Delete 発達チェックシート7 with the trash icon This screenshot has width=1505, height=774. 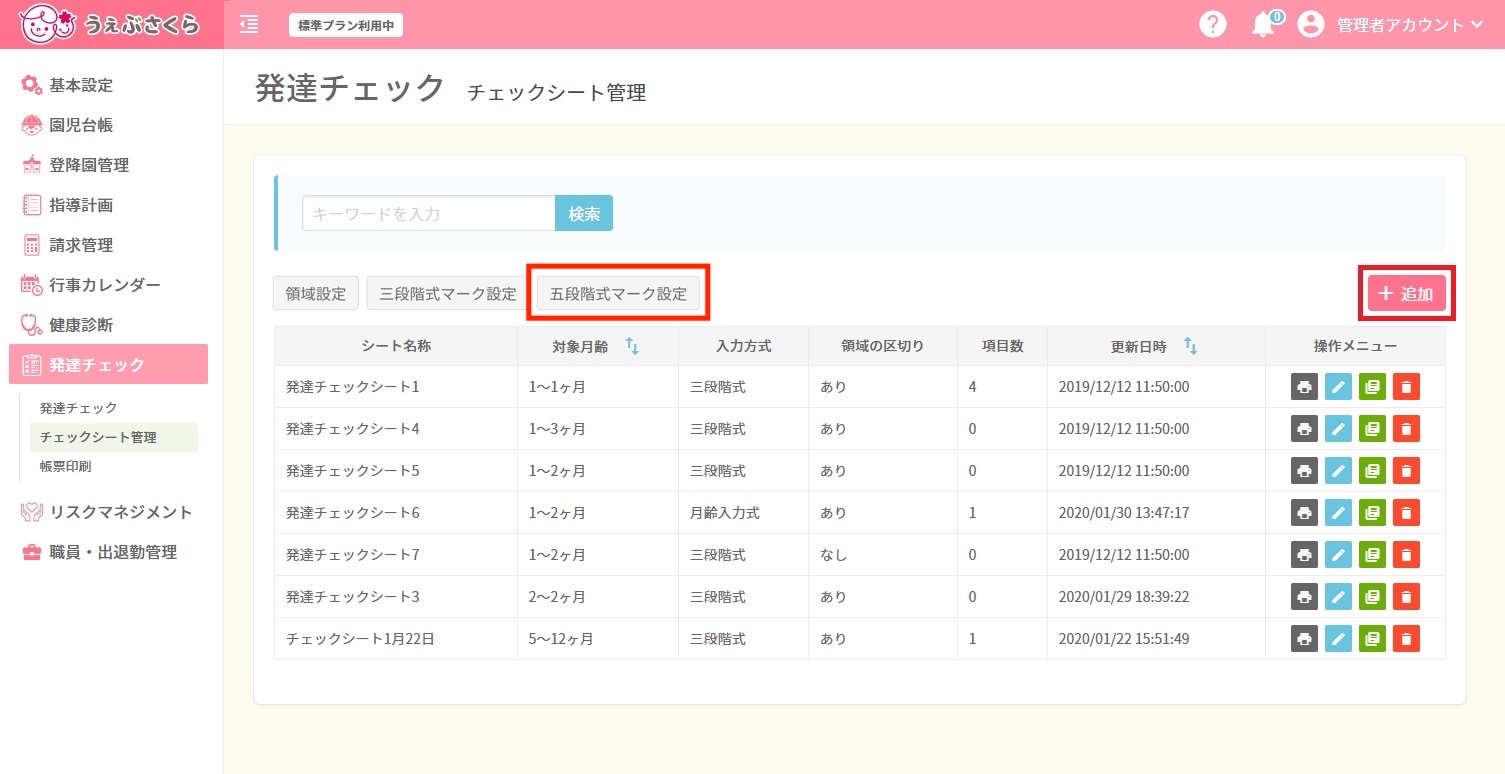(1406, 555)
